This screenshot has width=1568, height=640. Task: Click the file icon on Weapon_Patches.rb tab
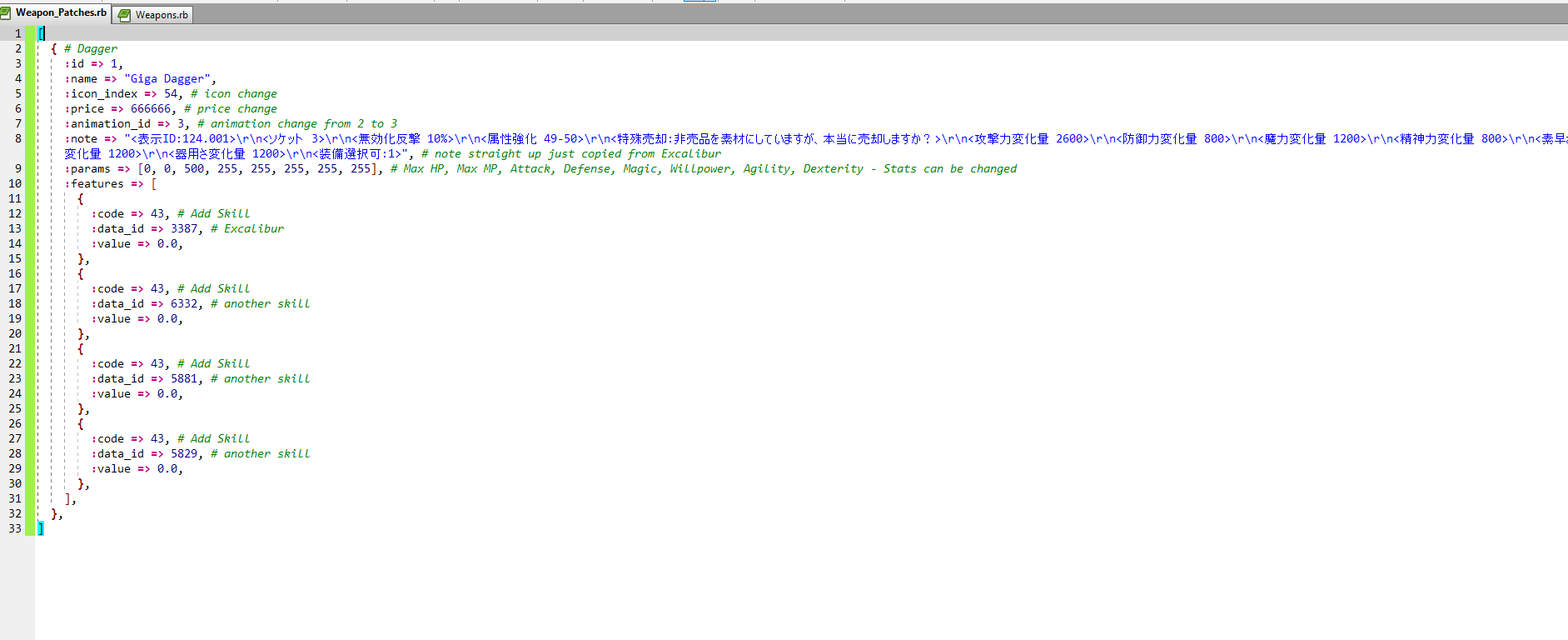click(6, 12)
